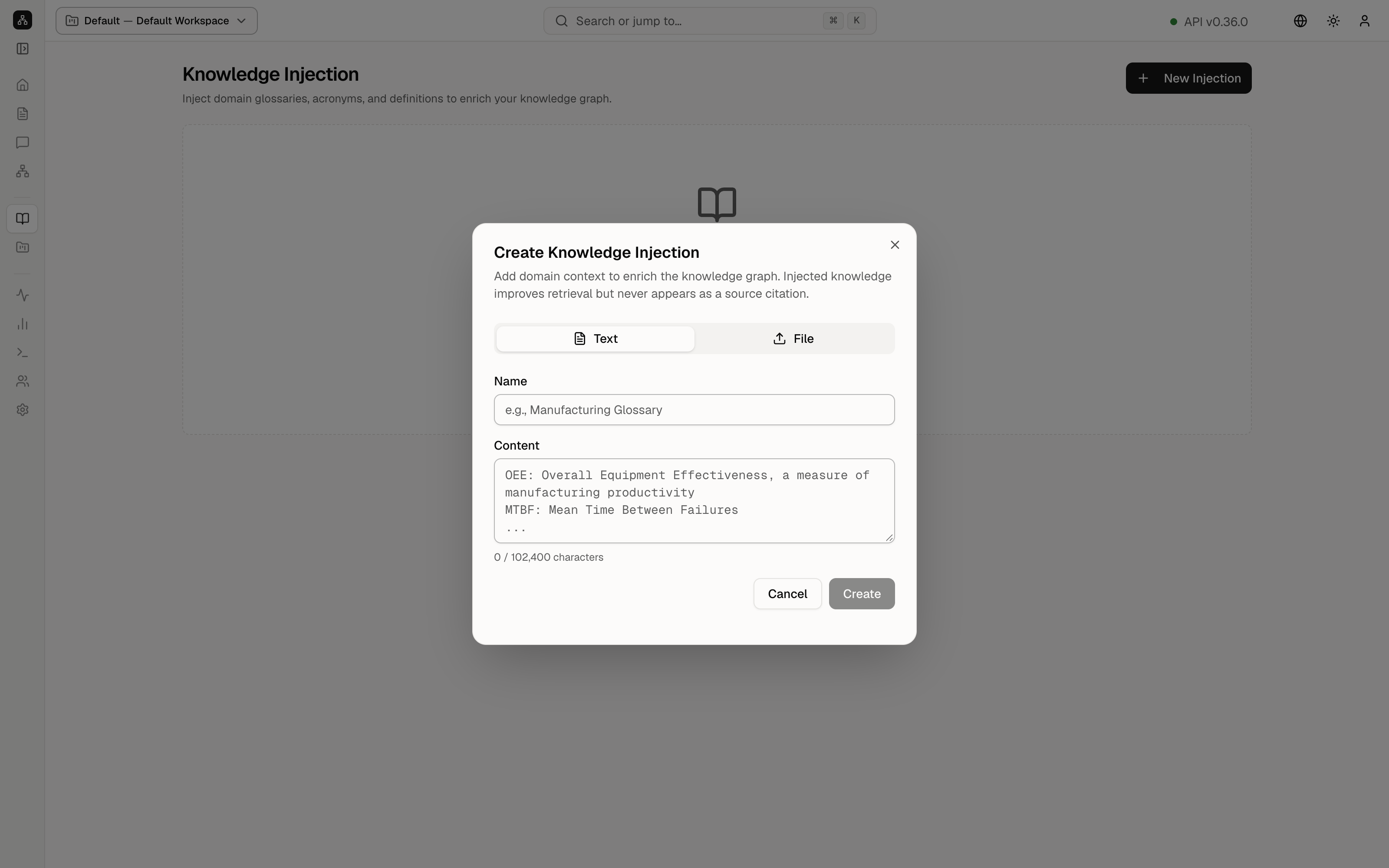This screenshot has height=868, width=1389.
Task: Open the Graph network sidebar icon
Action: [23, 171]
